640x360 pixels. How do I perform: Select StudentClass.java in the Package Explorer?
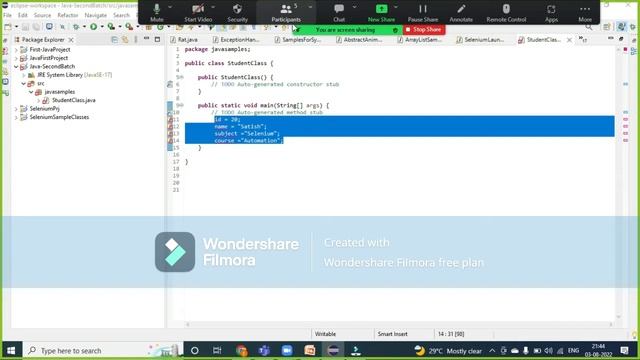coord(73,100)
